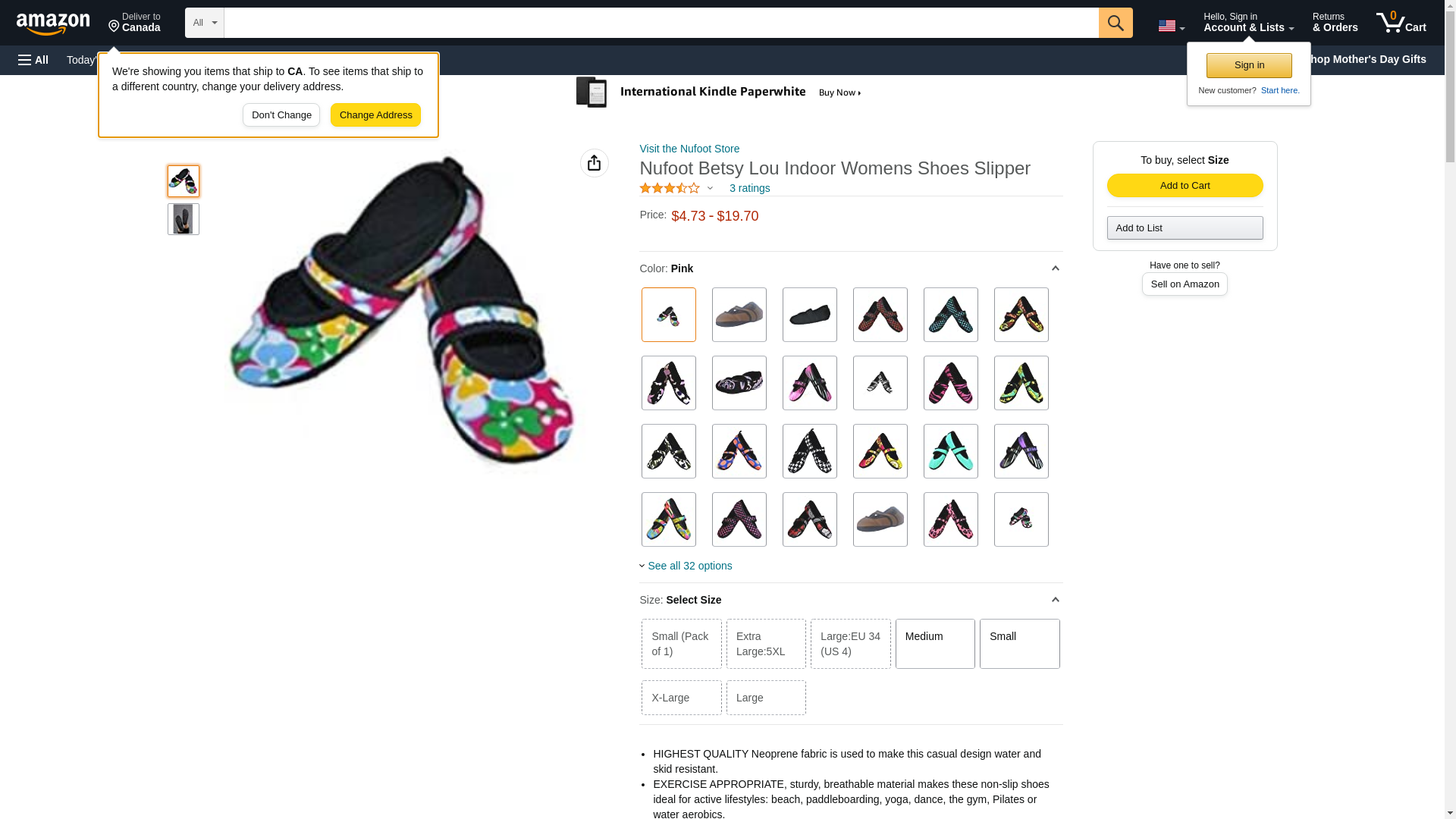The width and height of the screenshot is (1456, 819).
Task: Open Account & Lists menu
Action: click(x=1247, y=23)
